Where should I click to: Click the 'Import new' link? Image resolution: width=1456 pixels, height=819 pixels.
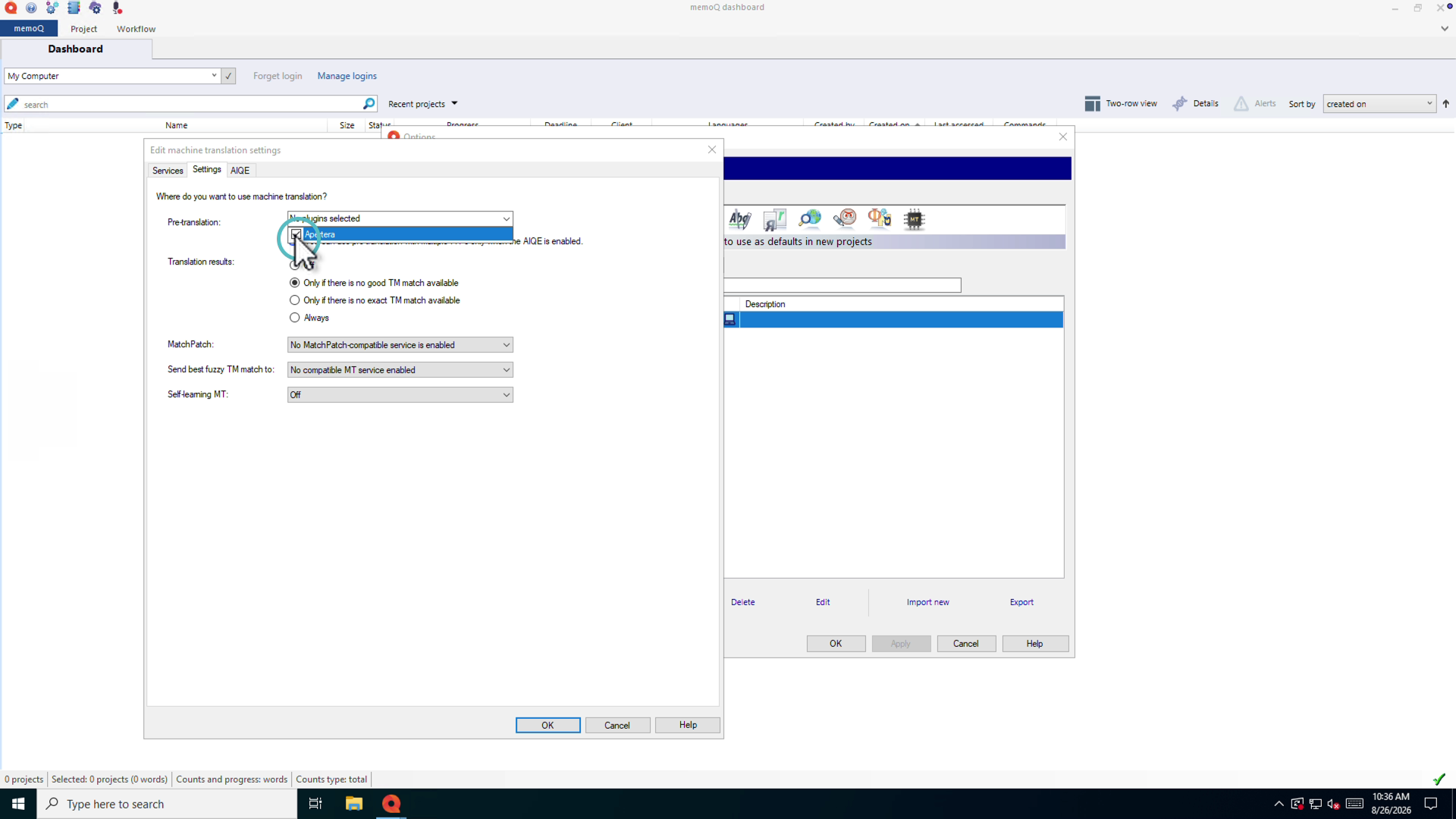[x=927, y=602]
